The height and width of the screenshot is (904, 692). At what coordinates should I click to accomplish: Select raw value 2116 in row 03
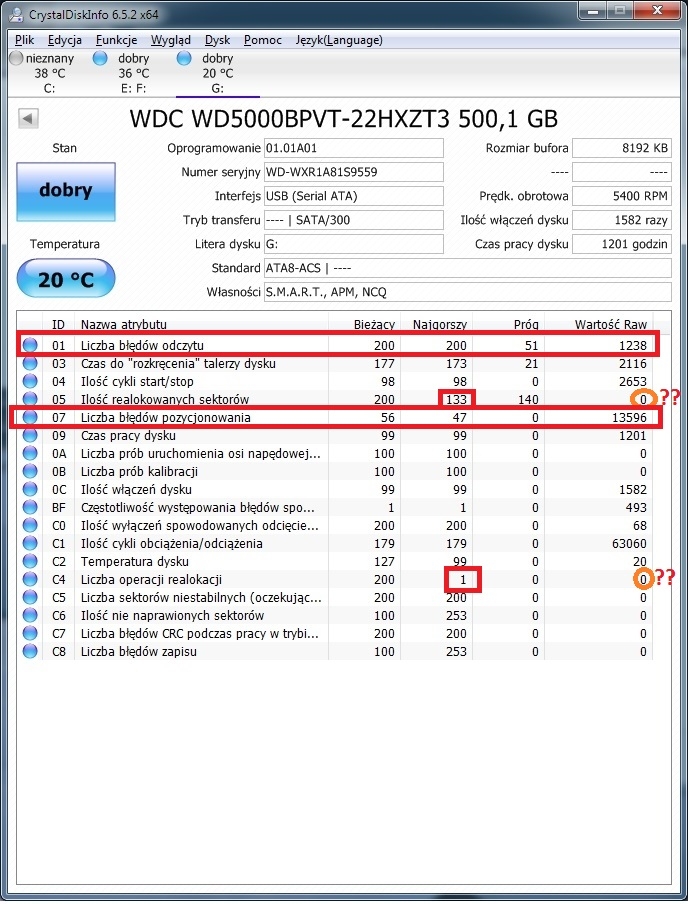[x=633, y=364]
